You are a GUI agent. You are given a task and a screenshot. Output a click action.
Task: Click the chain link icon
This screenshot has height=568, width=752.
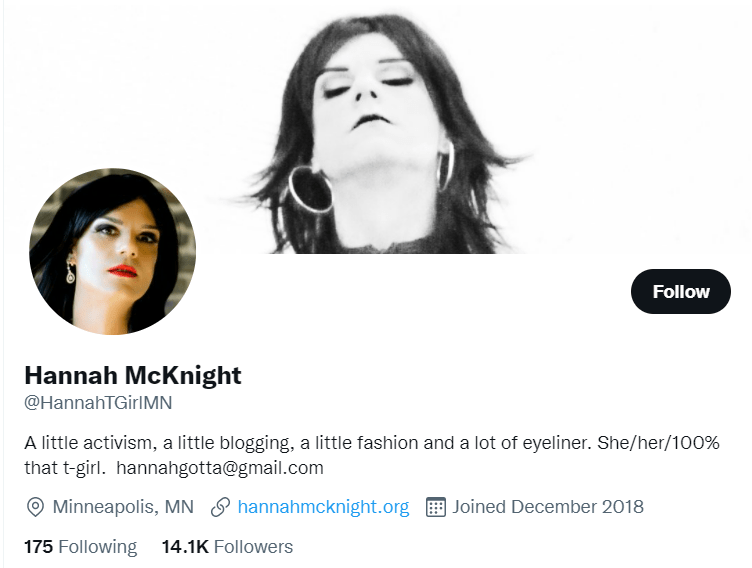click(221, 507)
